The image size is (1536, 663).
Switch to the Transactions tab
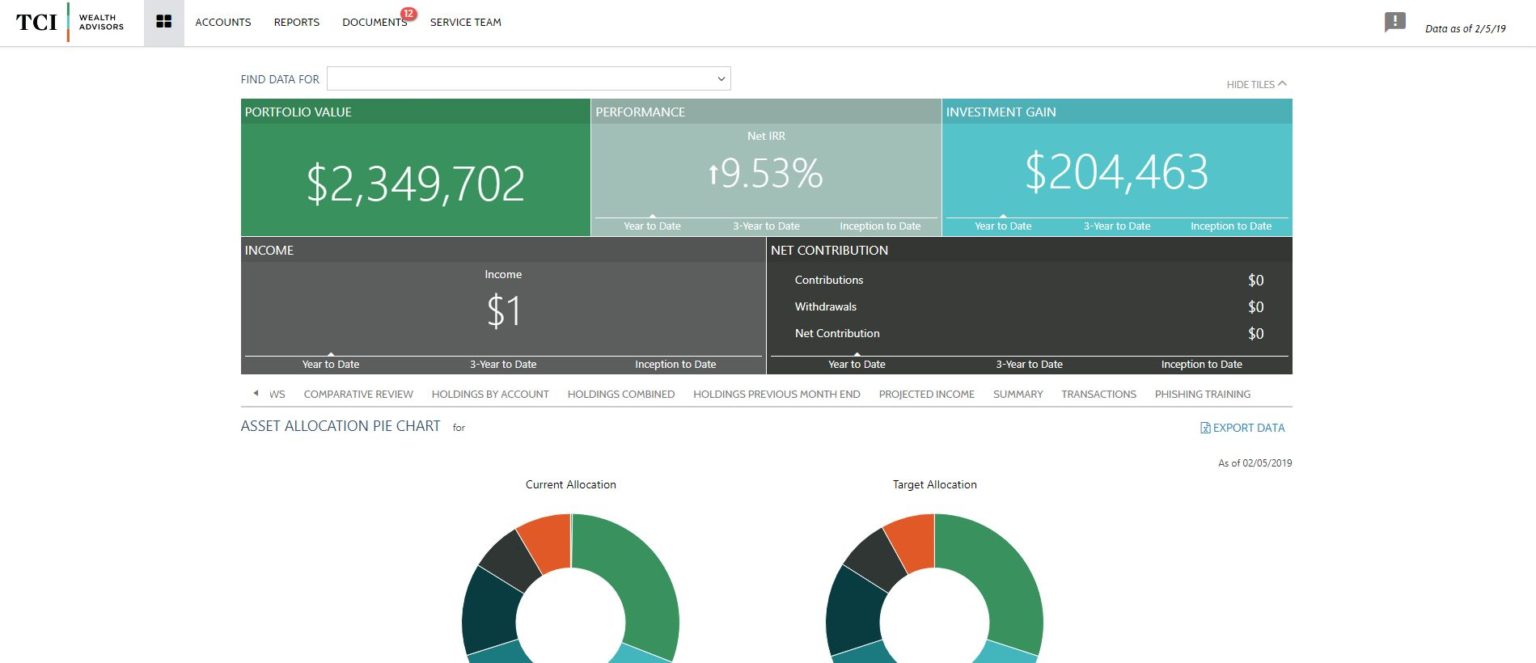click(x=1098, y=394)
